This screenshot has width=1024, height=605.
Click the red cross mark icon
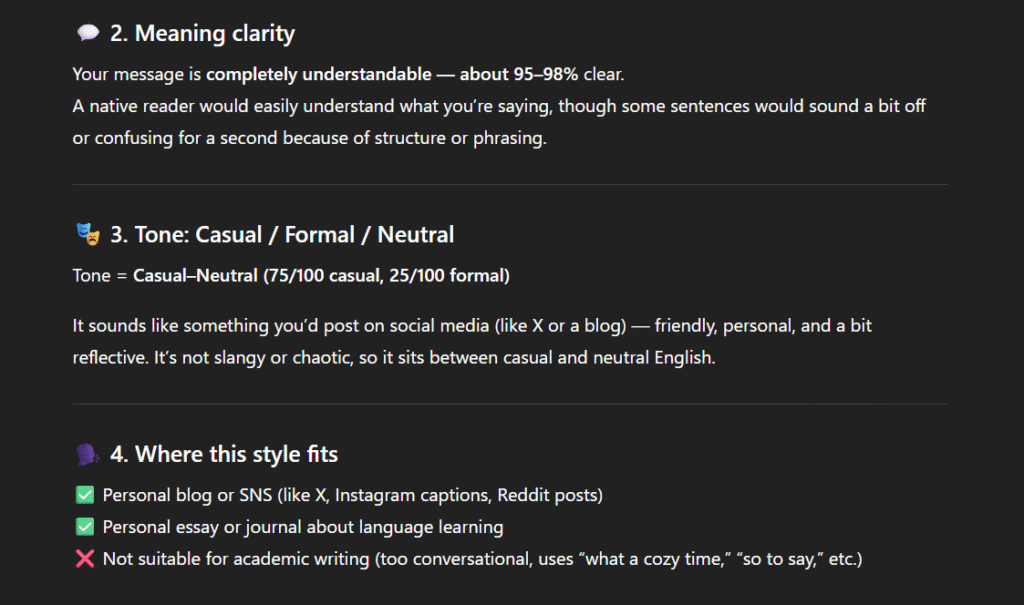84,559
